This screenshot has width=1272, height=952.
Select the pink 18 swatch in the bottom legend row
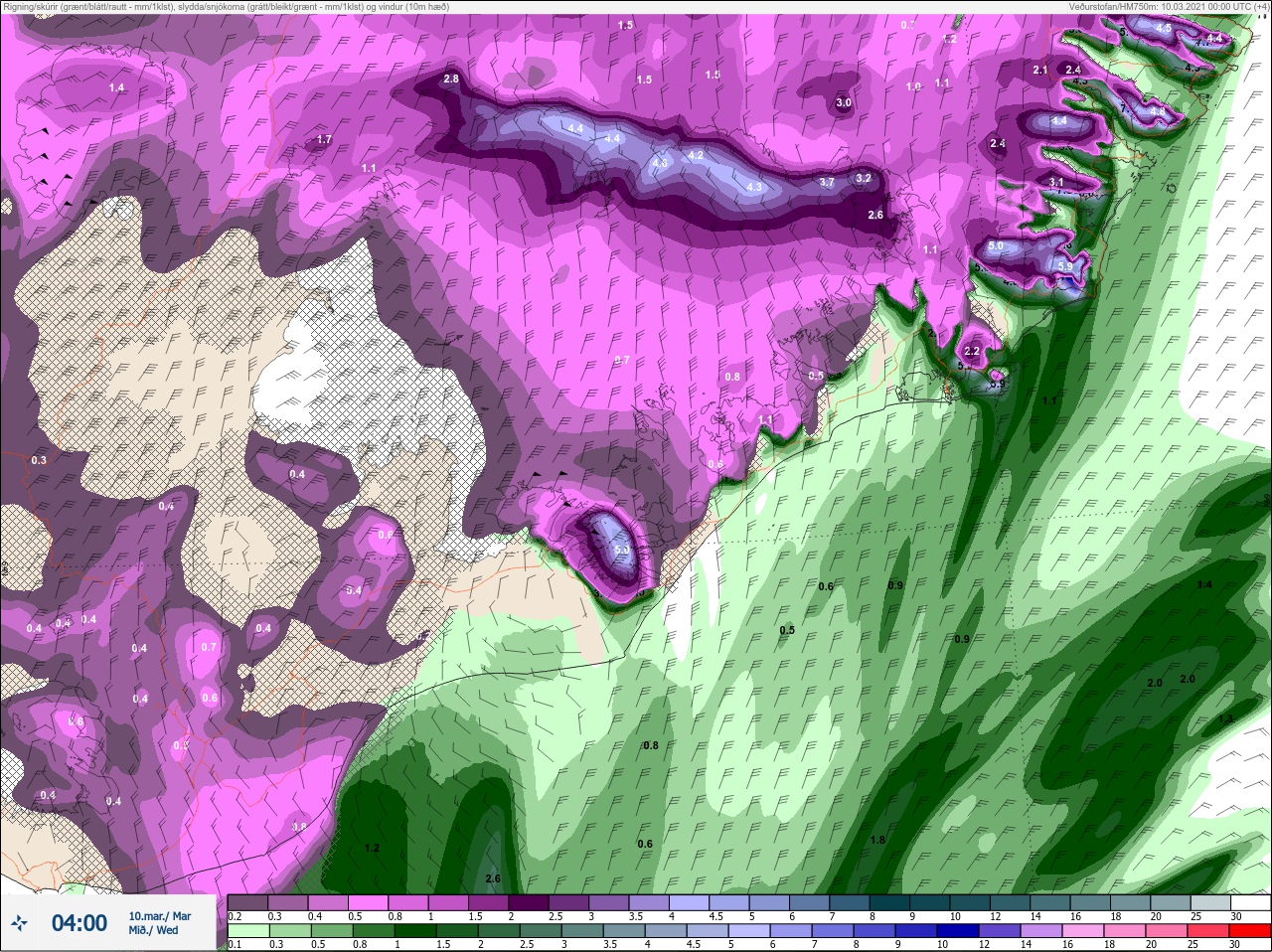pyautogui.click(x=1127, y=931)
